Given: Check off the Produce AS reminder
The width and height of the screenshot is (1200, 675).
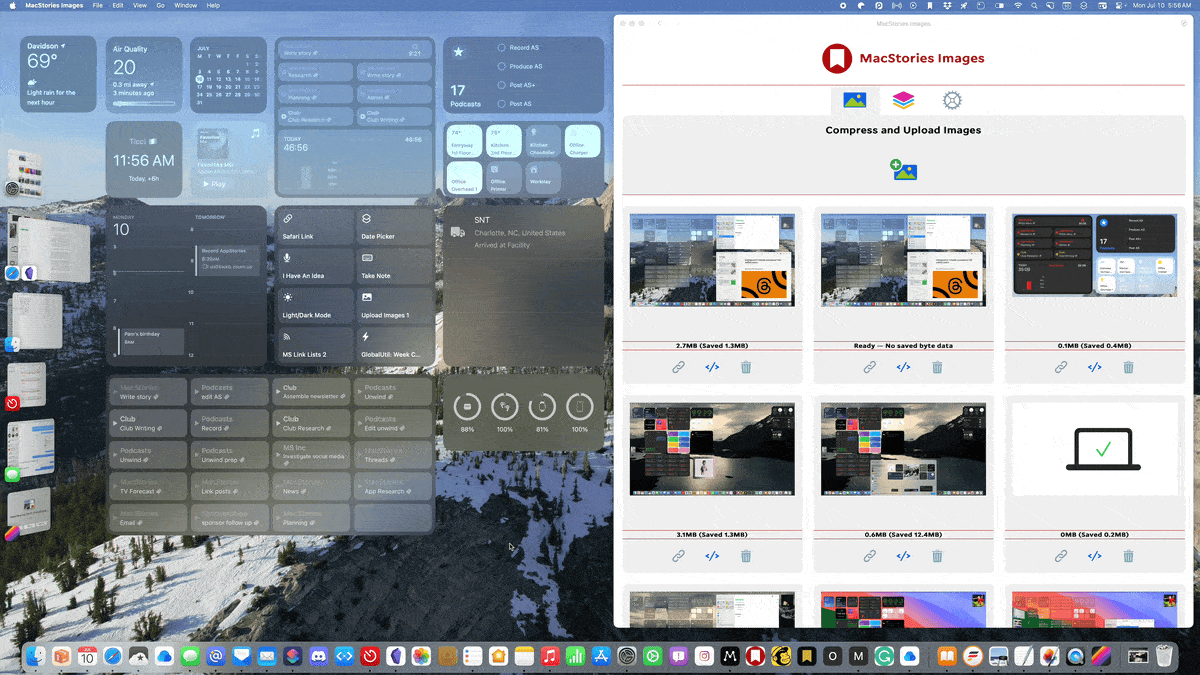Looking at the screenshot, I should click(501, 67).
